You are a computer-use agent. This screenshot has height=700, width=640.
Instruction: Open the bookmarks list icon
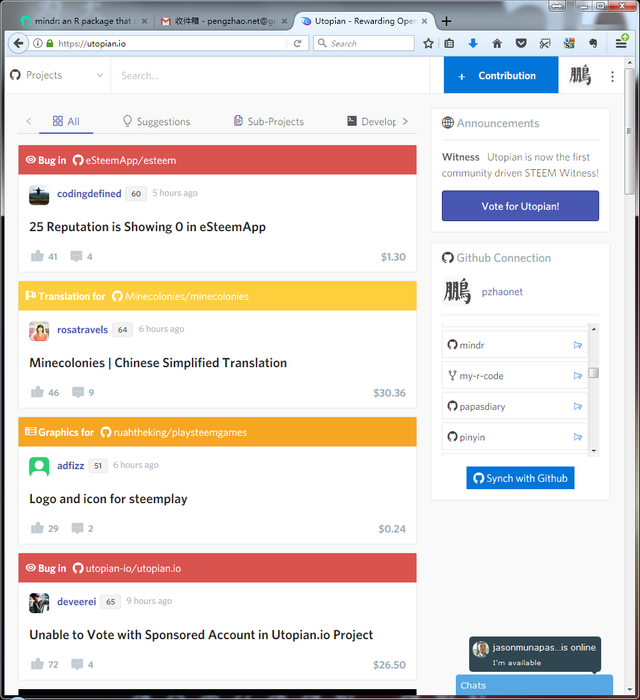[449, 43]
